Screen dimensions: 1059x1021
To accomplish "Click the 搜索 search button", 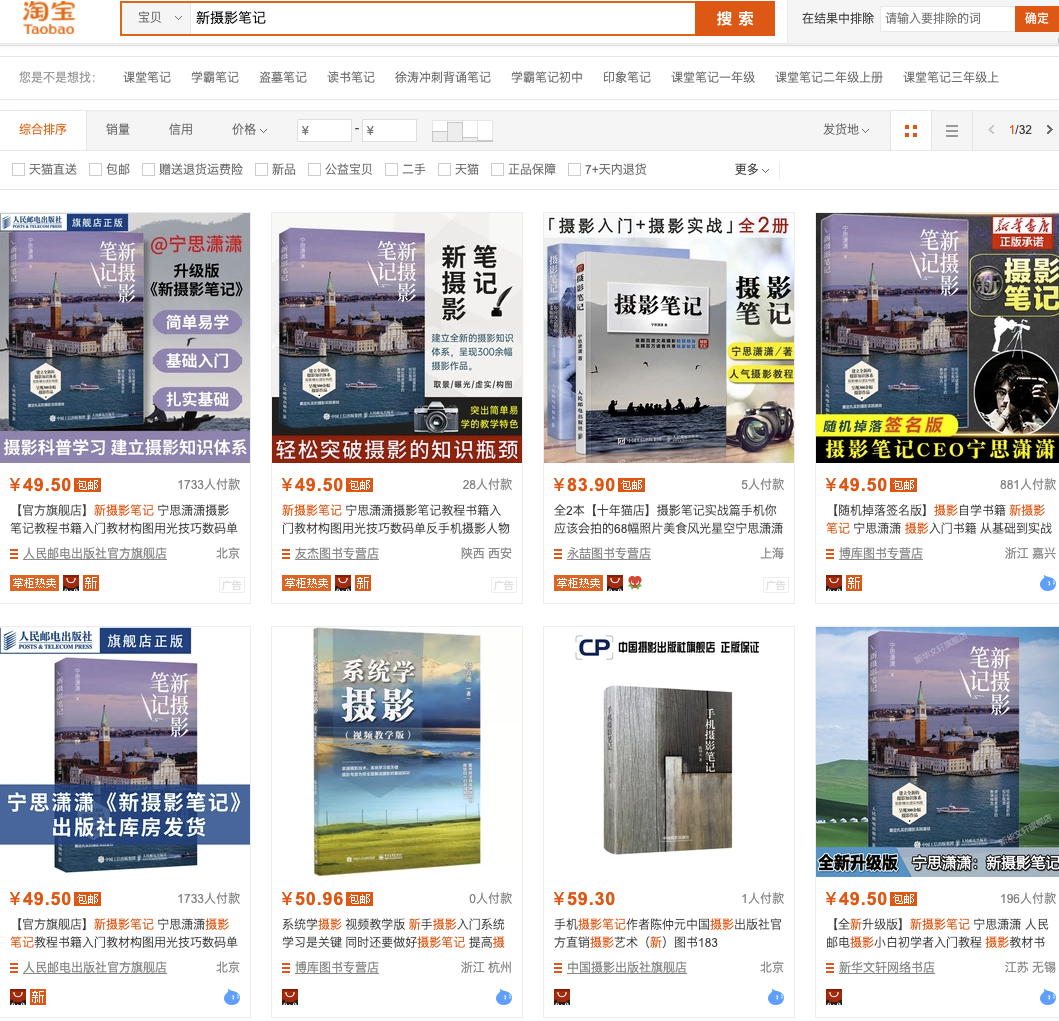I will point(735,18).
